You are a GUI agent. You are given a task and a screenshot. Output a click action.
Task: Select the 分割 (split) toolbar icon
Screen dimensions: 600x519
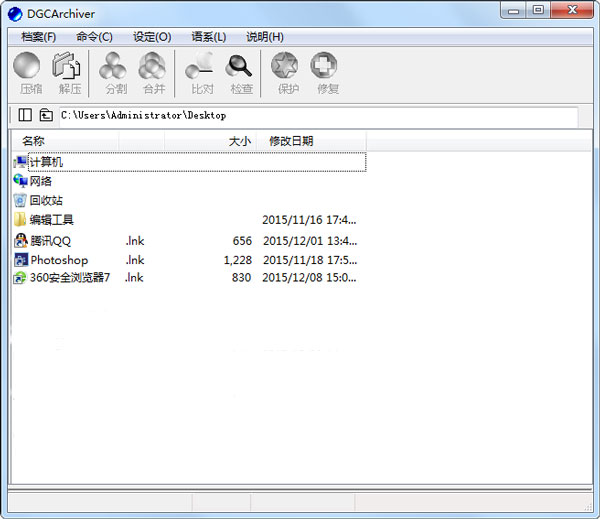coord(113,65)
